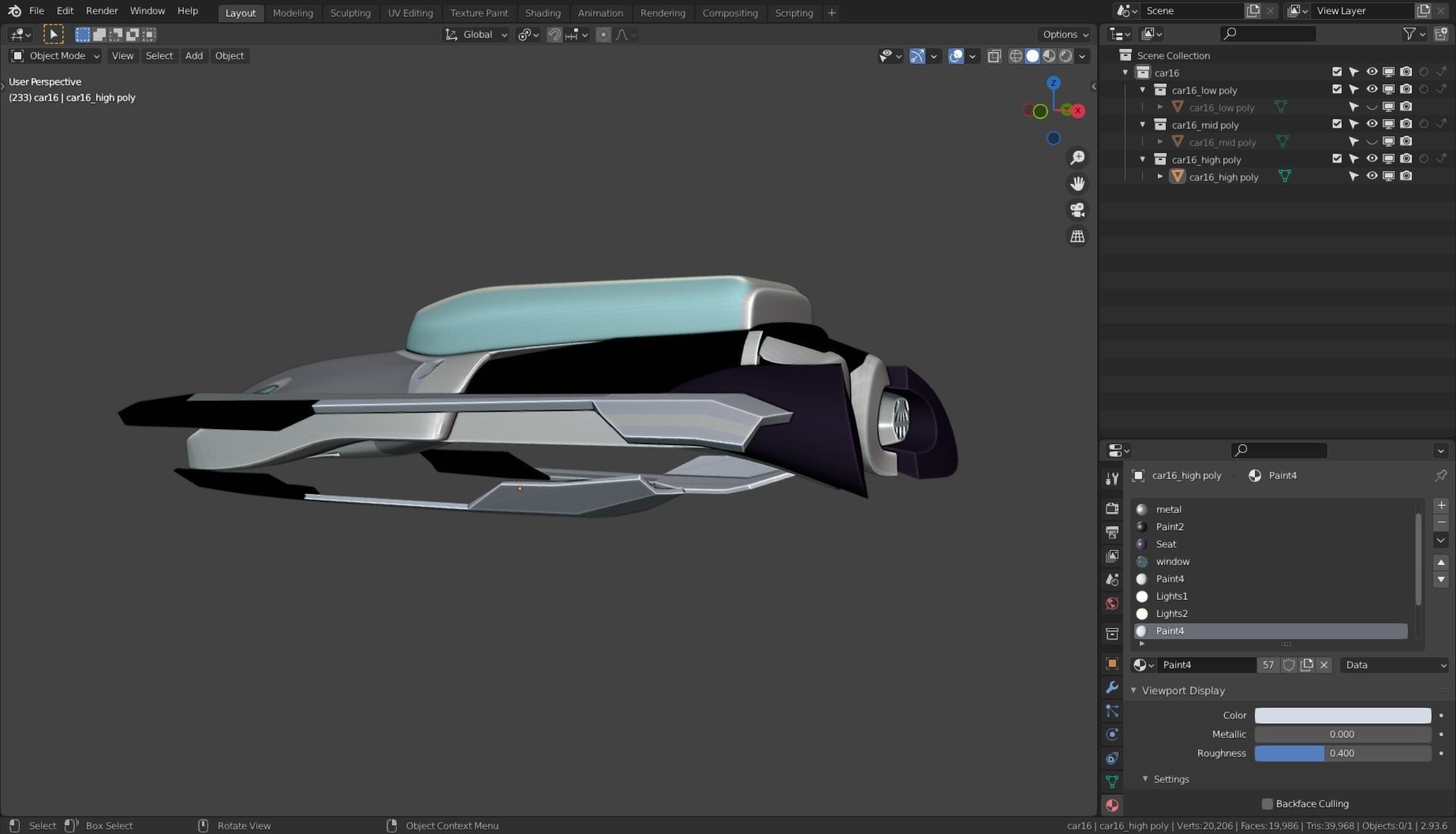Select the Seat material slot

tap(1271, 544)
